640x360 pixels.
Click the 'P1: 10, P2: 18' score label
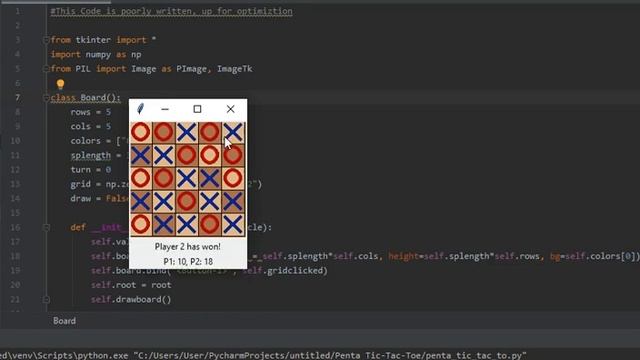coord(188,261)
